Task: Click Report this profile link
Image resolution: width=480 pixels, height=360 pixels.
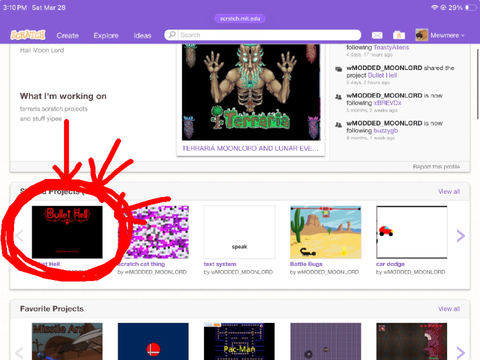Action: click(x=436, y=166)
